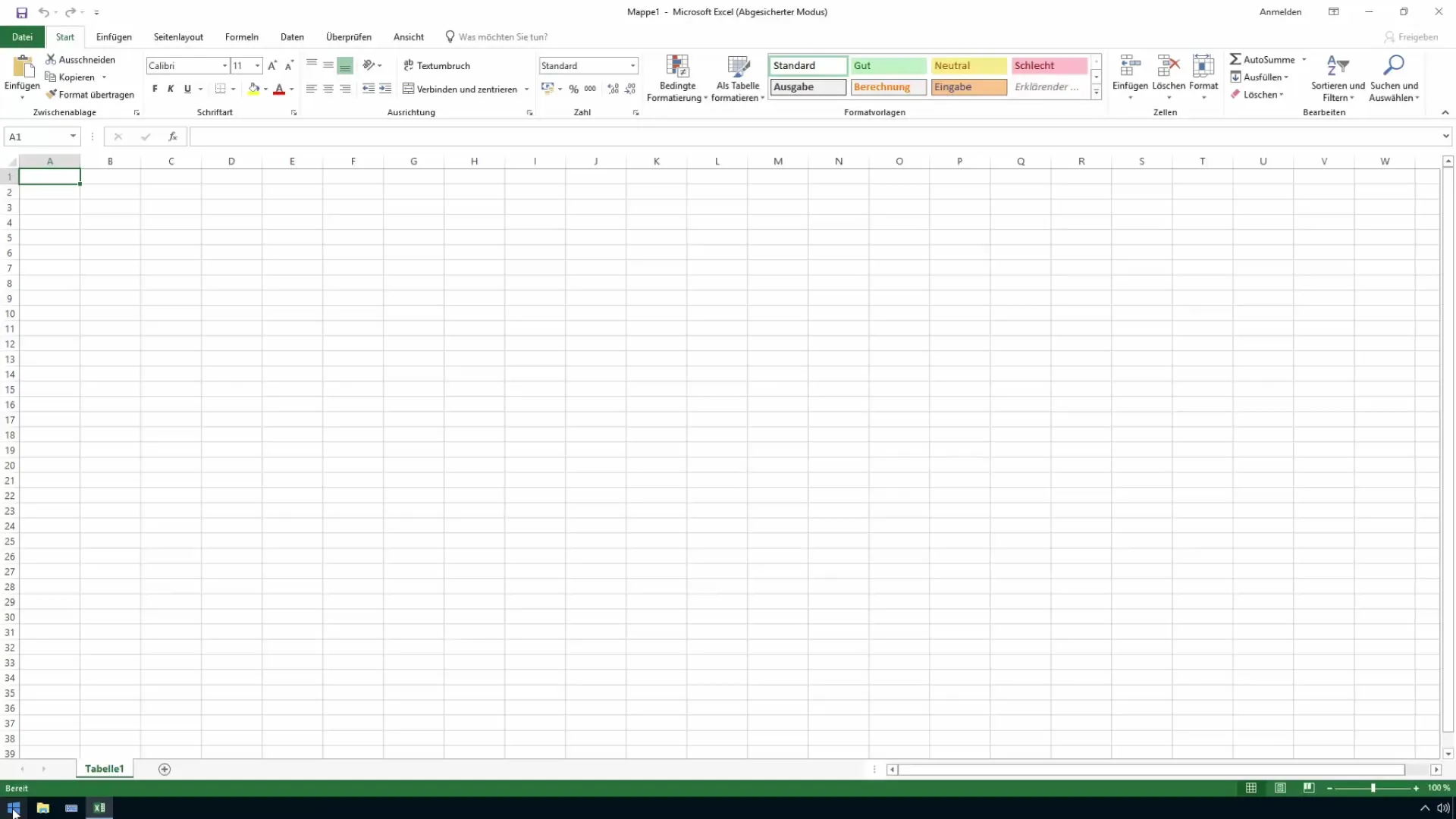Decrease font size with smaller A icon
The width and height of the screenshot is (1456, 819).
pyautogui.click(x=289, y=65)
